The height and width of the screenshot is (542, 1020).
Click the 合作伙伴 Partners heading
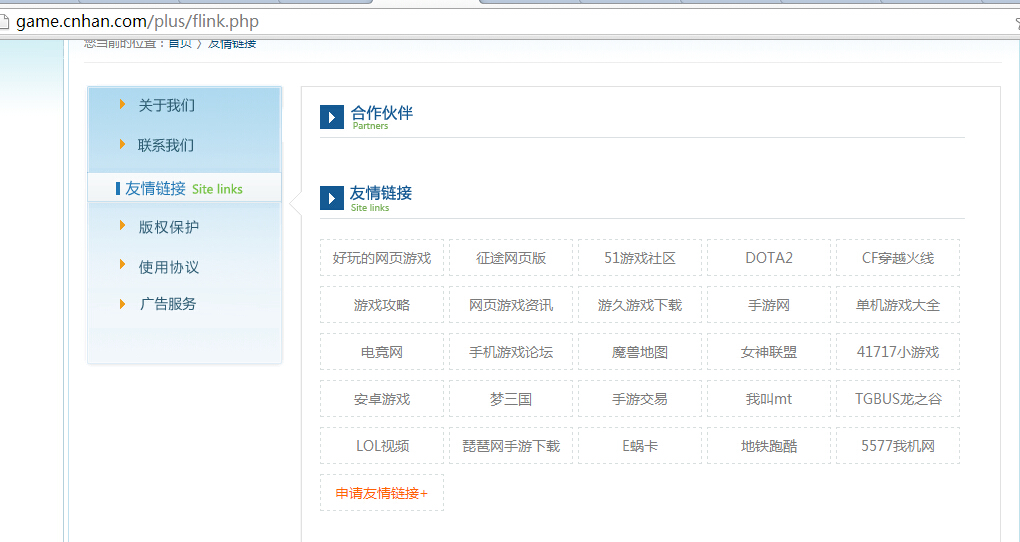coord(381,116)
